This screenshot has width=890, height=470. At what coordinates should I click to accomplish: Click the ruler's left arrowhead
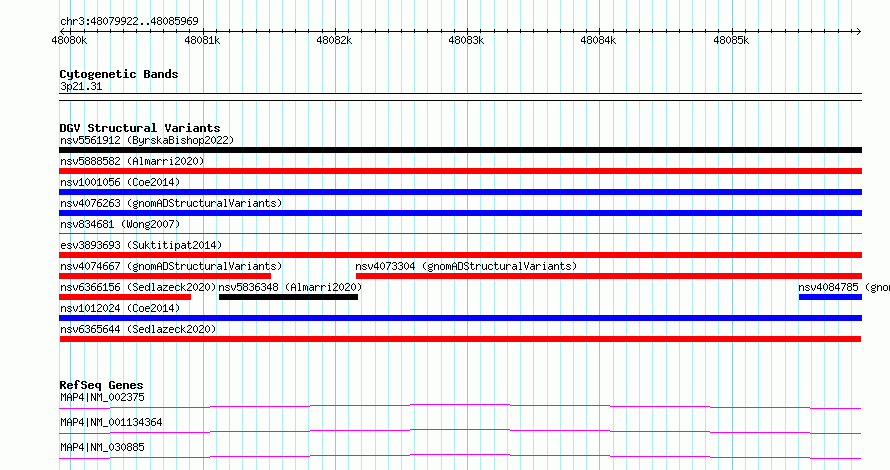pos(63,31)
